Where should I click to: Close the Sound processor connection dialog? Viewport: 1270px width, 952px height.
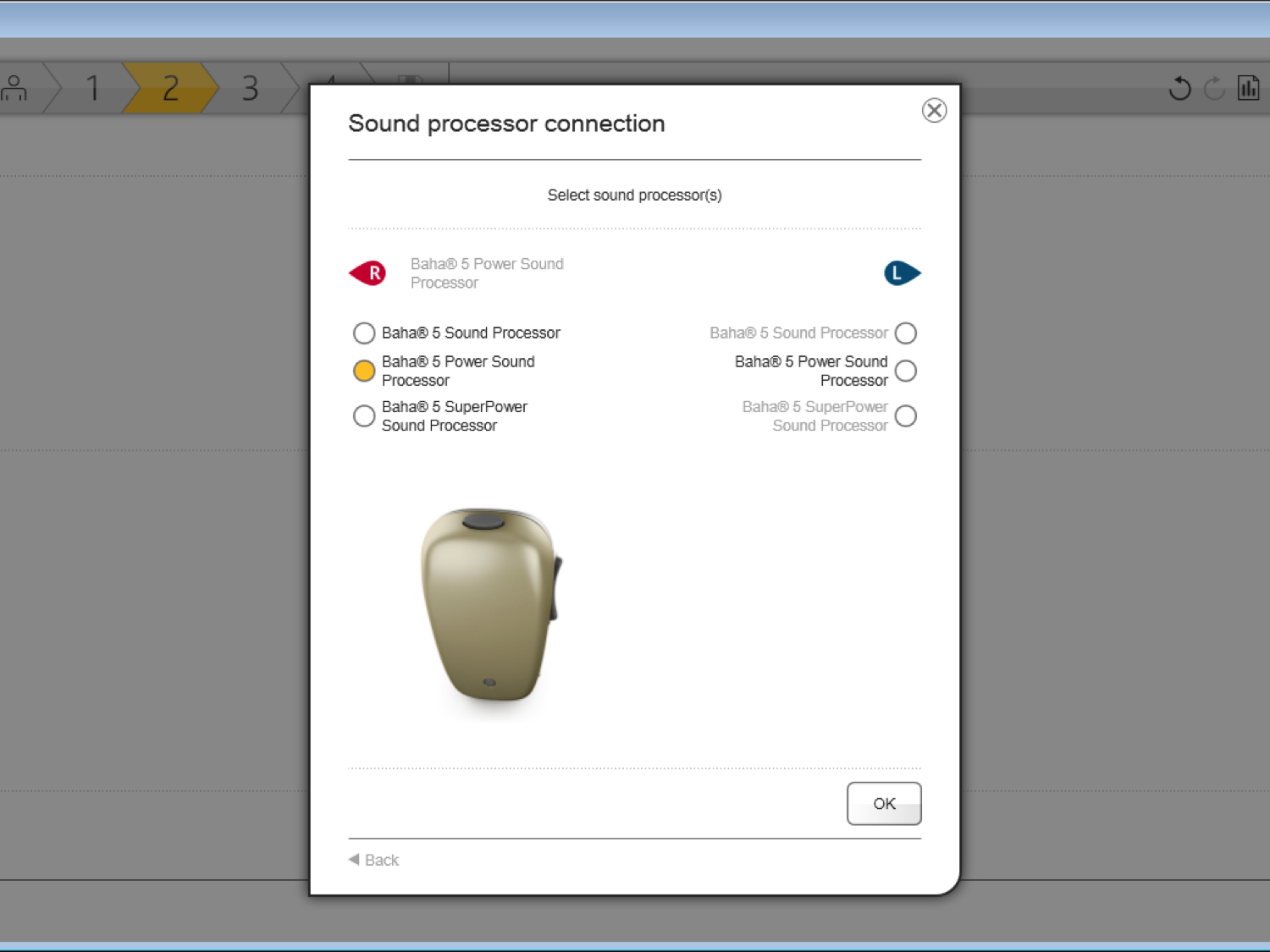[x=934, y=110]
